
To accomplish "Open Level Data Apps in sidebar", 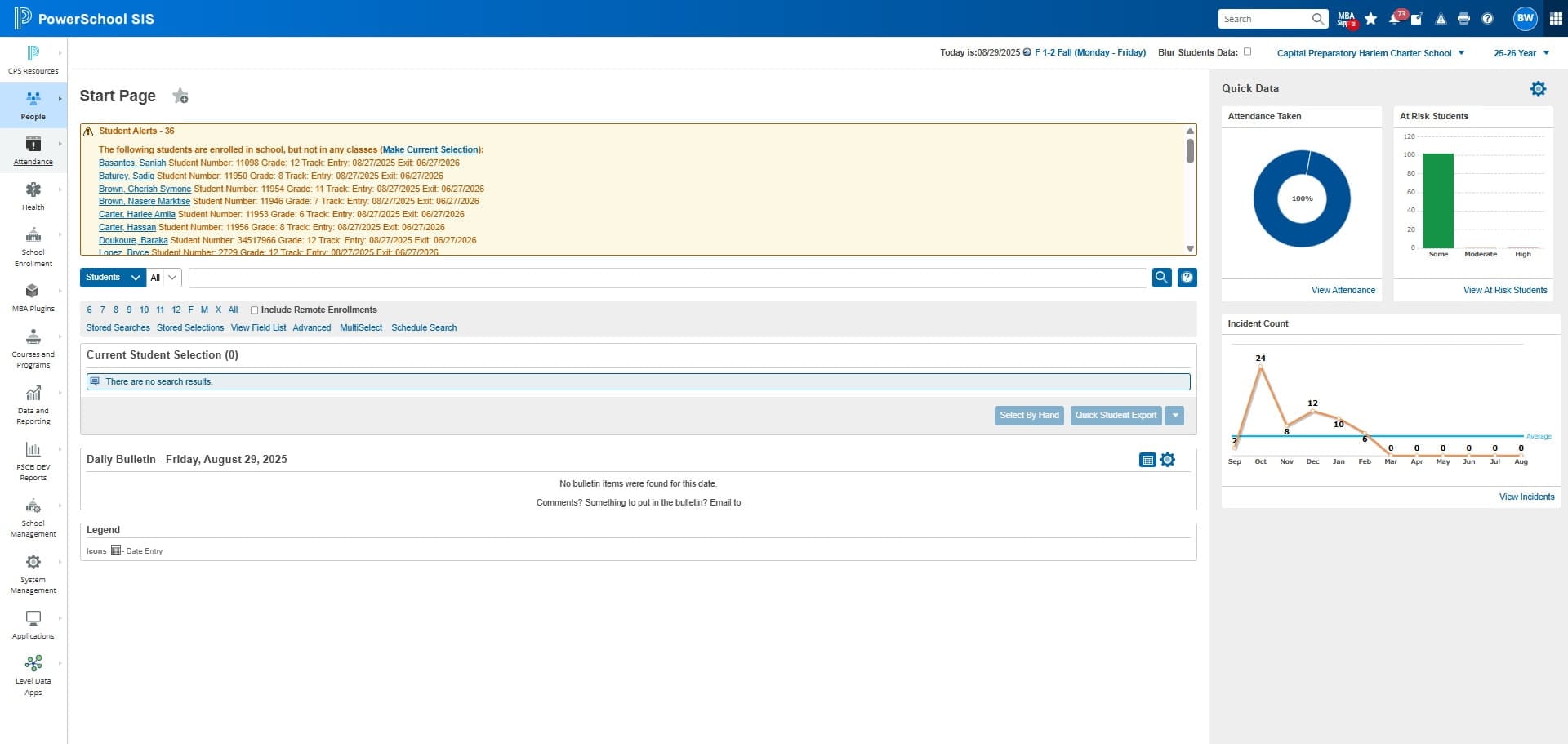I will click(33, 675).
